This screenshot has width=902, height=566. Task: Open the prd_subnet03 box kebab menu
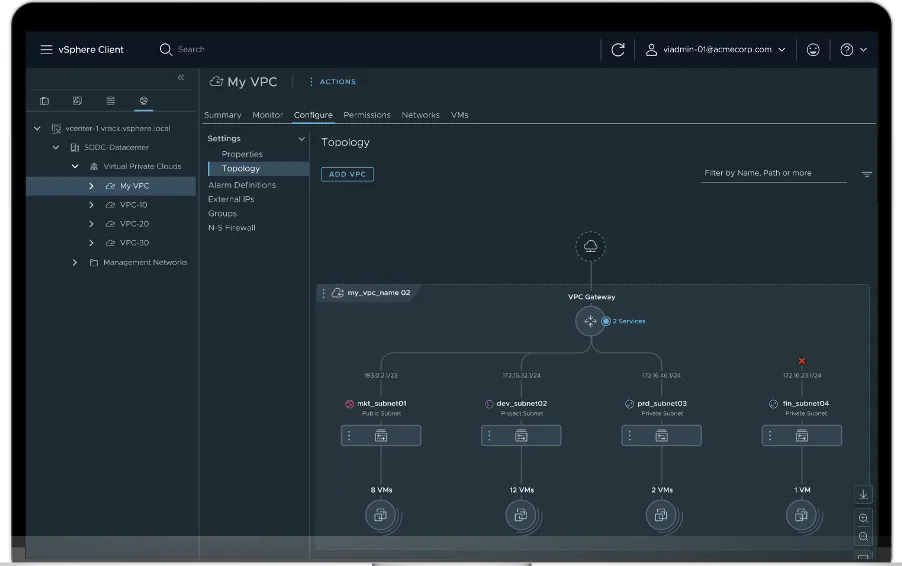pos(630,436)
